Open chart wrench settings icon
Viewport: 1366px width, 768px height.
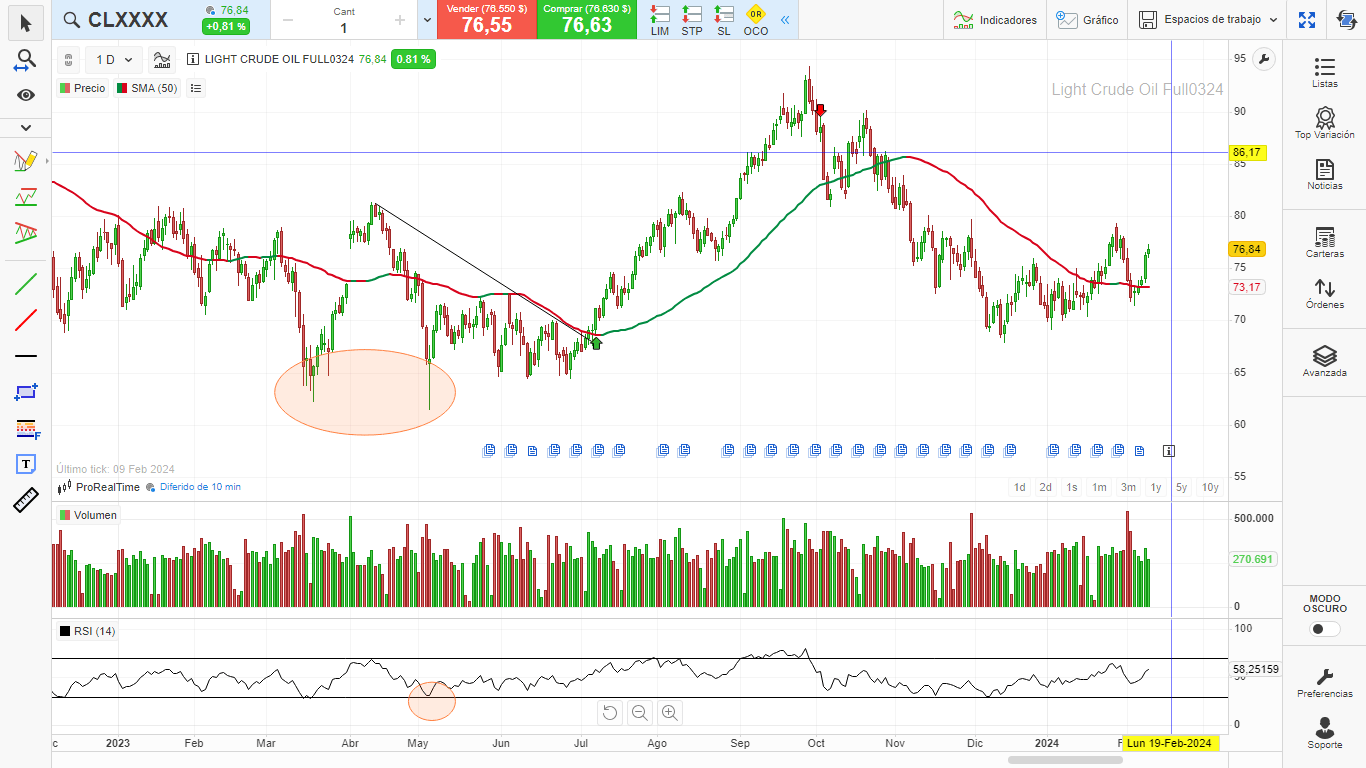point(1264,59)
